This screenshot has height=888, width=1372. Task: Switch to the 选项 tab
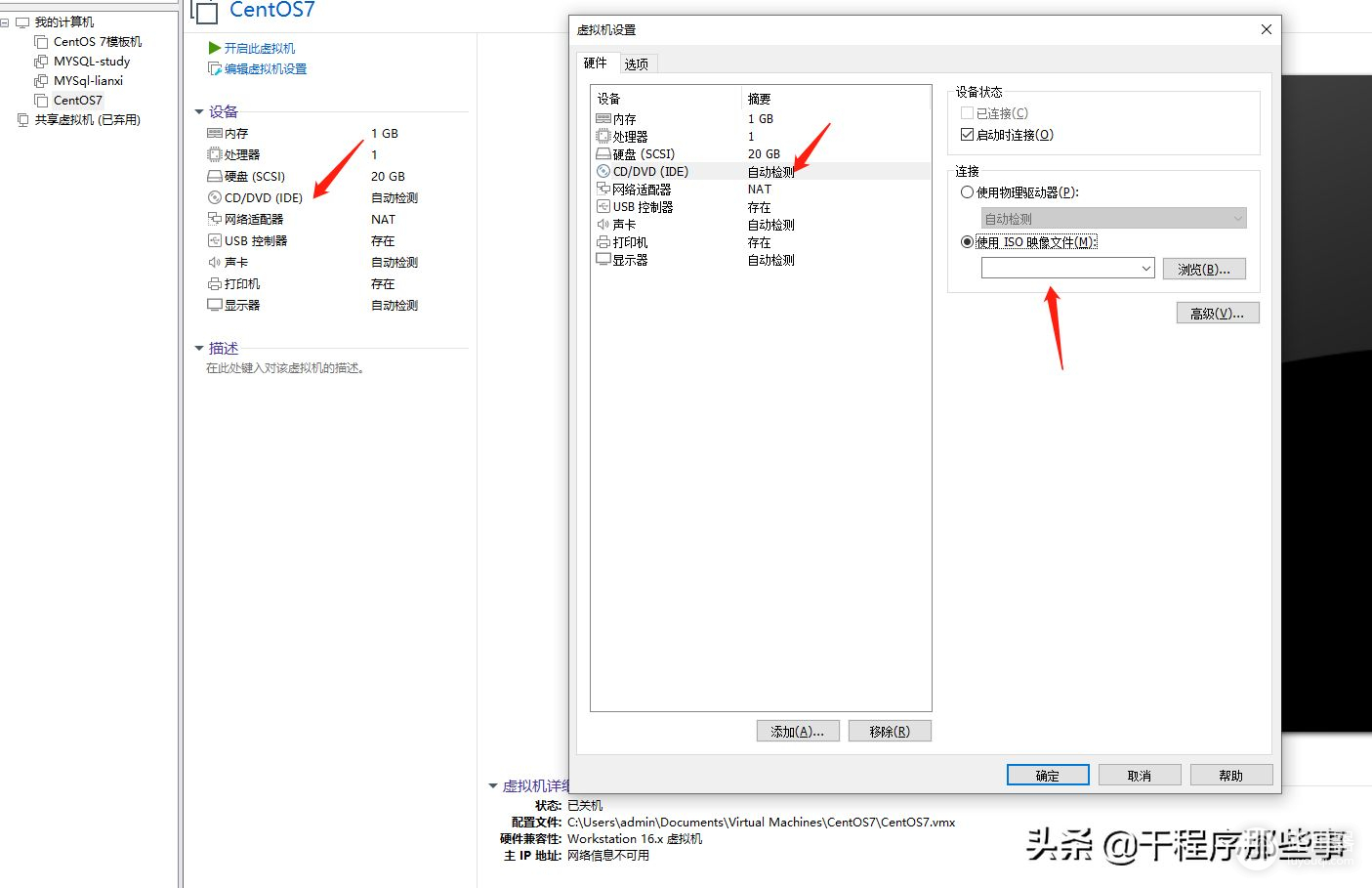(x=637, y=63)
